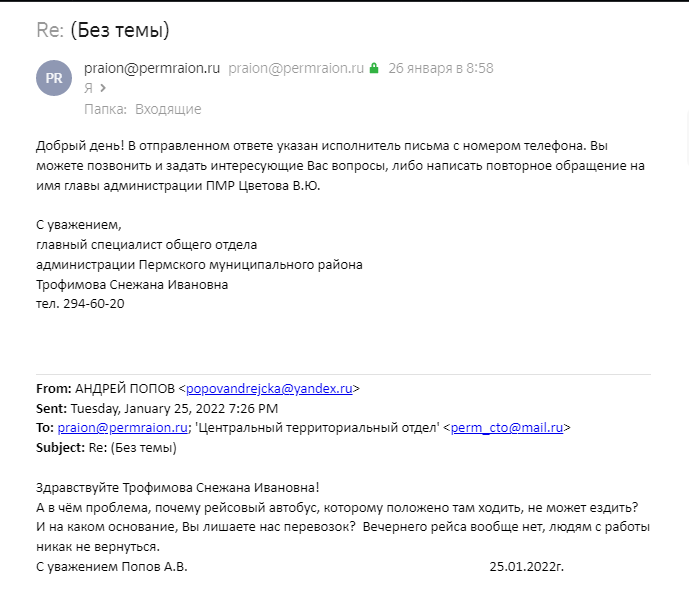Click the Папка label text
This screenshot has height=611, width=689.
click(105, 109)
